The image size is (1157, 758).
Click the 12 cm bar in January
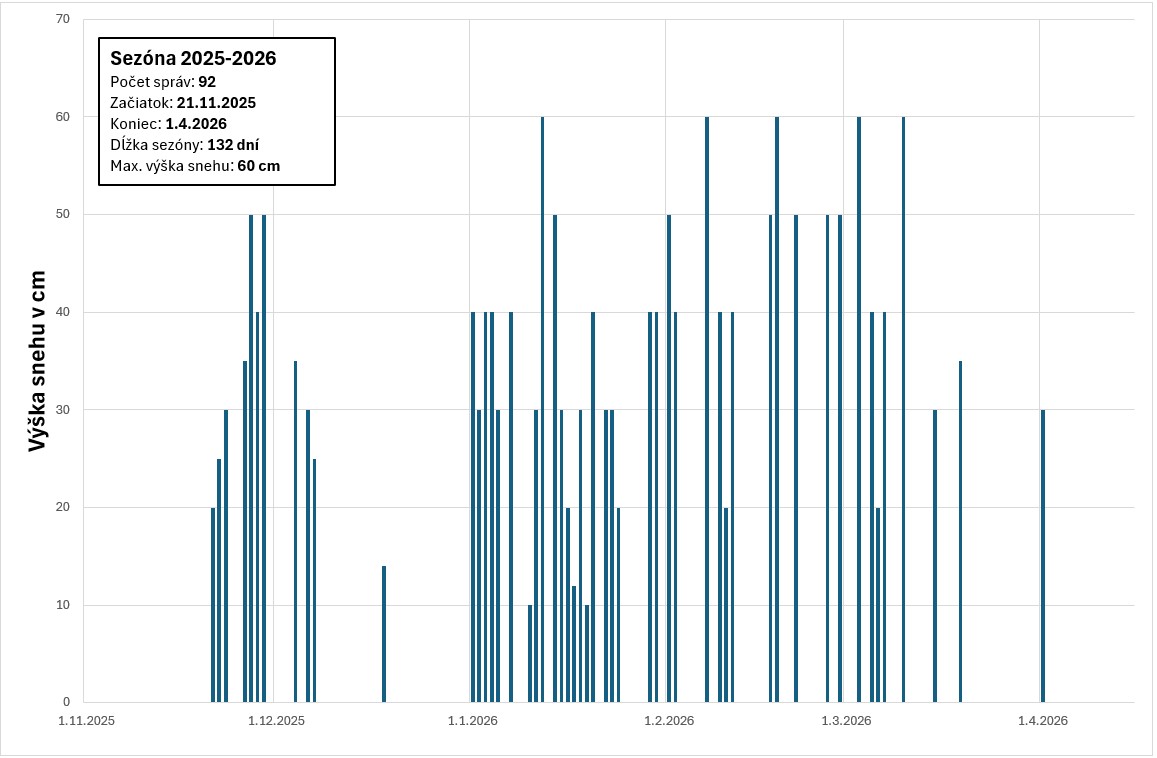coord(573,644)
